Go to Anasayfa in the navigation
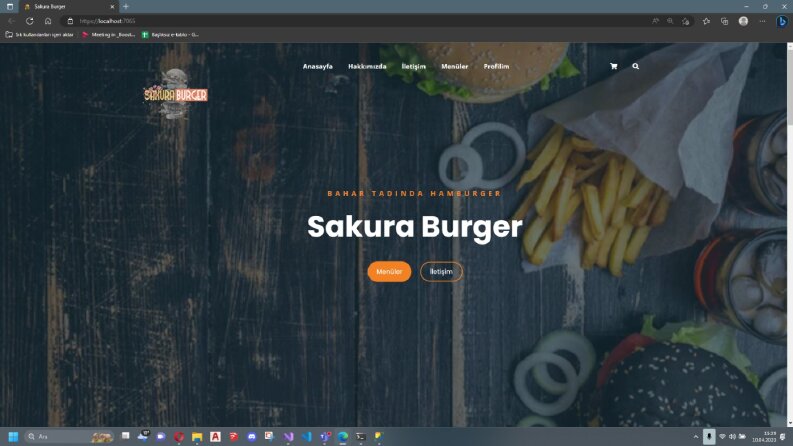Screen dimensions: 793x446 click(318, 66)
